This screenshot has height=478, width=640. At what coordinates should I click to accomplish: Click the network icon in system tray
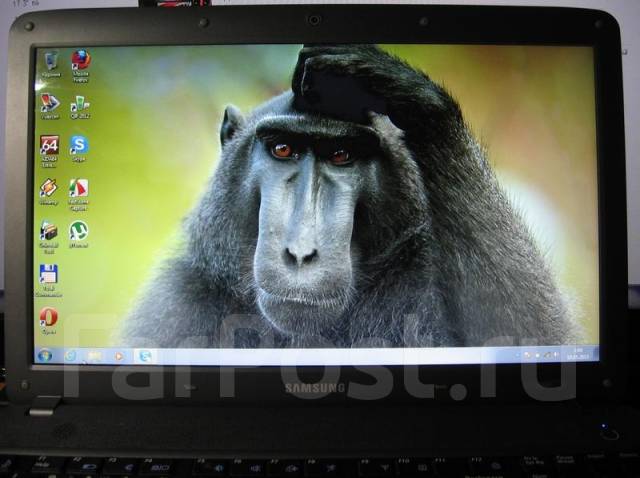545,354
